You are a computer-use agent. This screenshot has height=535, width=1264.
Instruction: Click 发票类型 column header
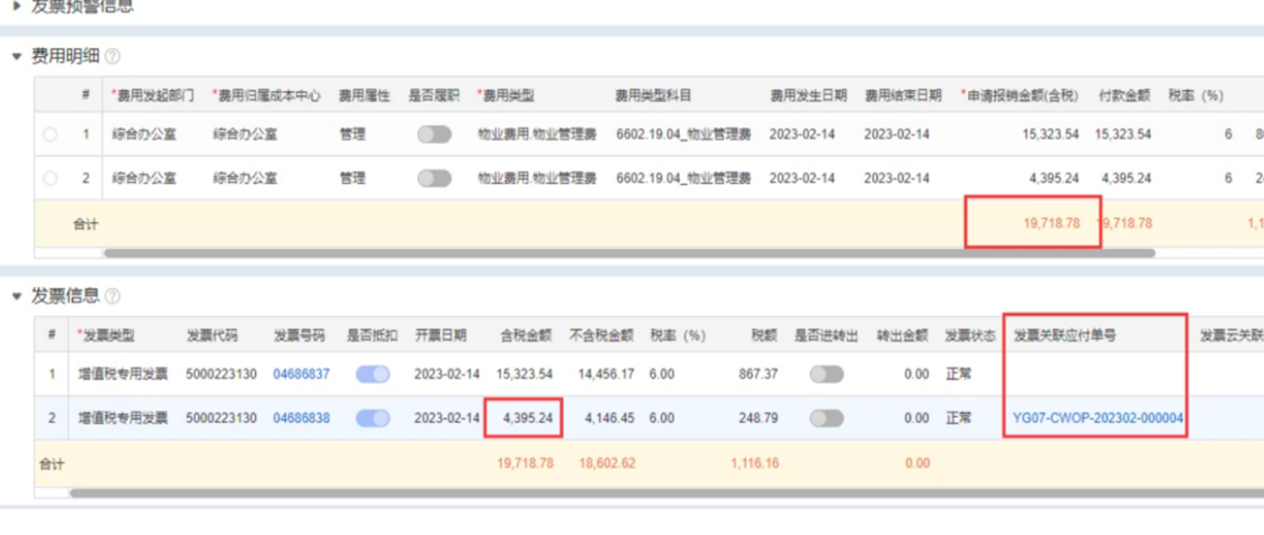click(x=106, y=335)
